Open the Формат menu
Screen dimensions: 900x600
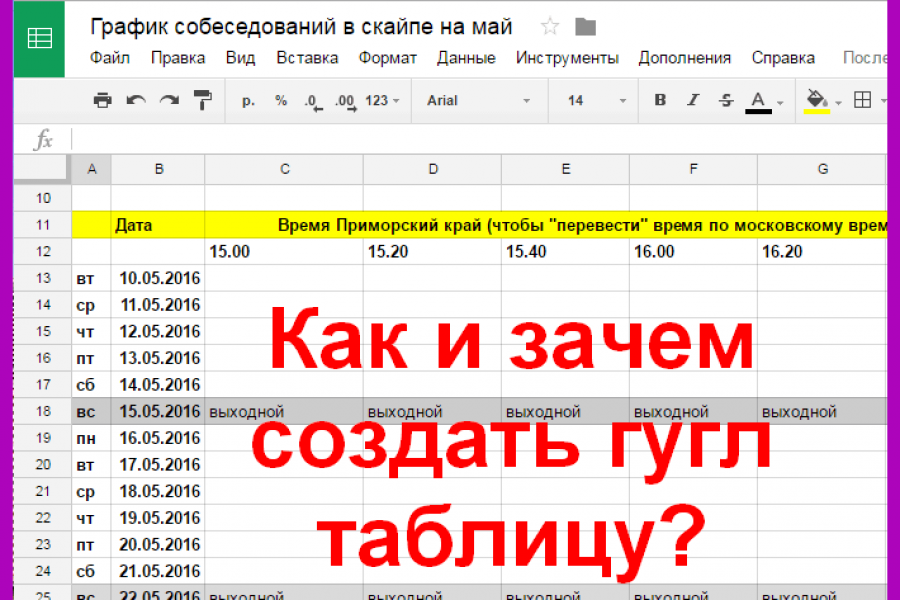[387, 58]
